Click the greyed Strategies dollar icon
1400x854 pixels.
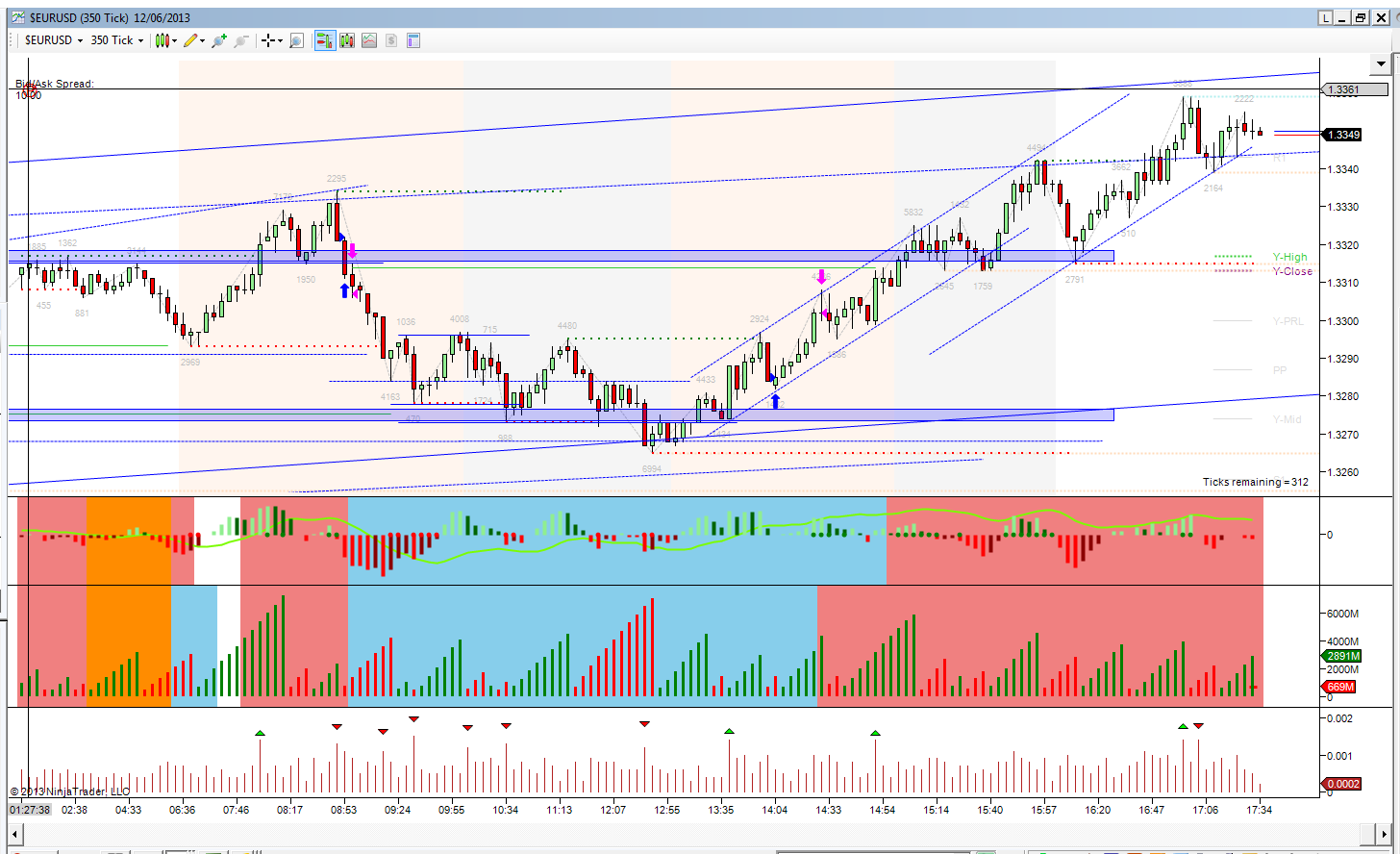click(x=391, y=40)
